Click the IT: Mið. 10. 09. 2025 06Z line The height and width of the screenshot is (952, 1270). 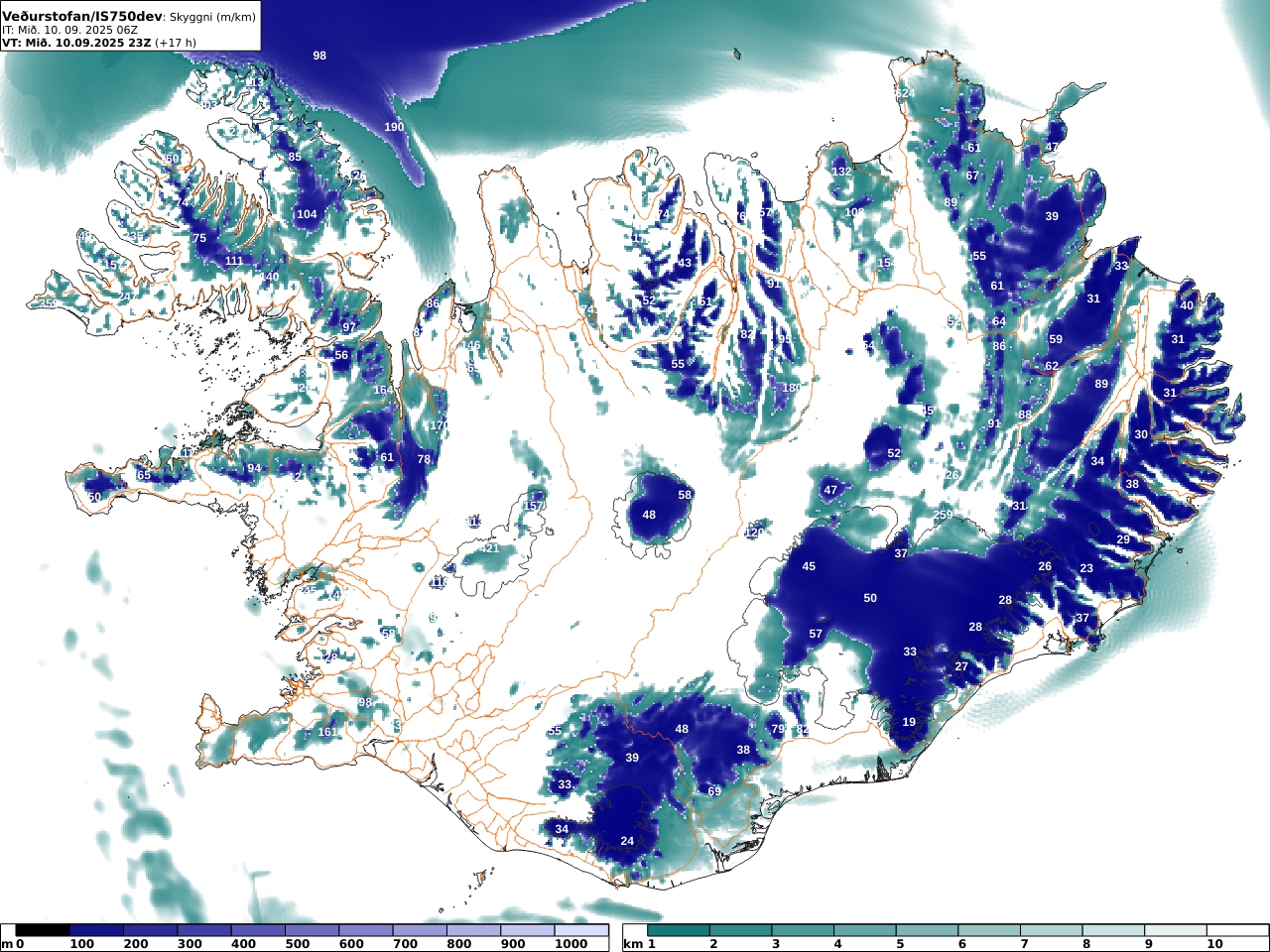tap(69, 30)
